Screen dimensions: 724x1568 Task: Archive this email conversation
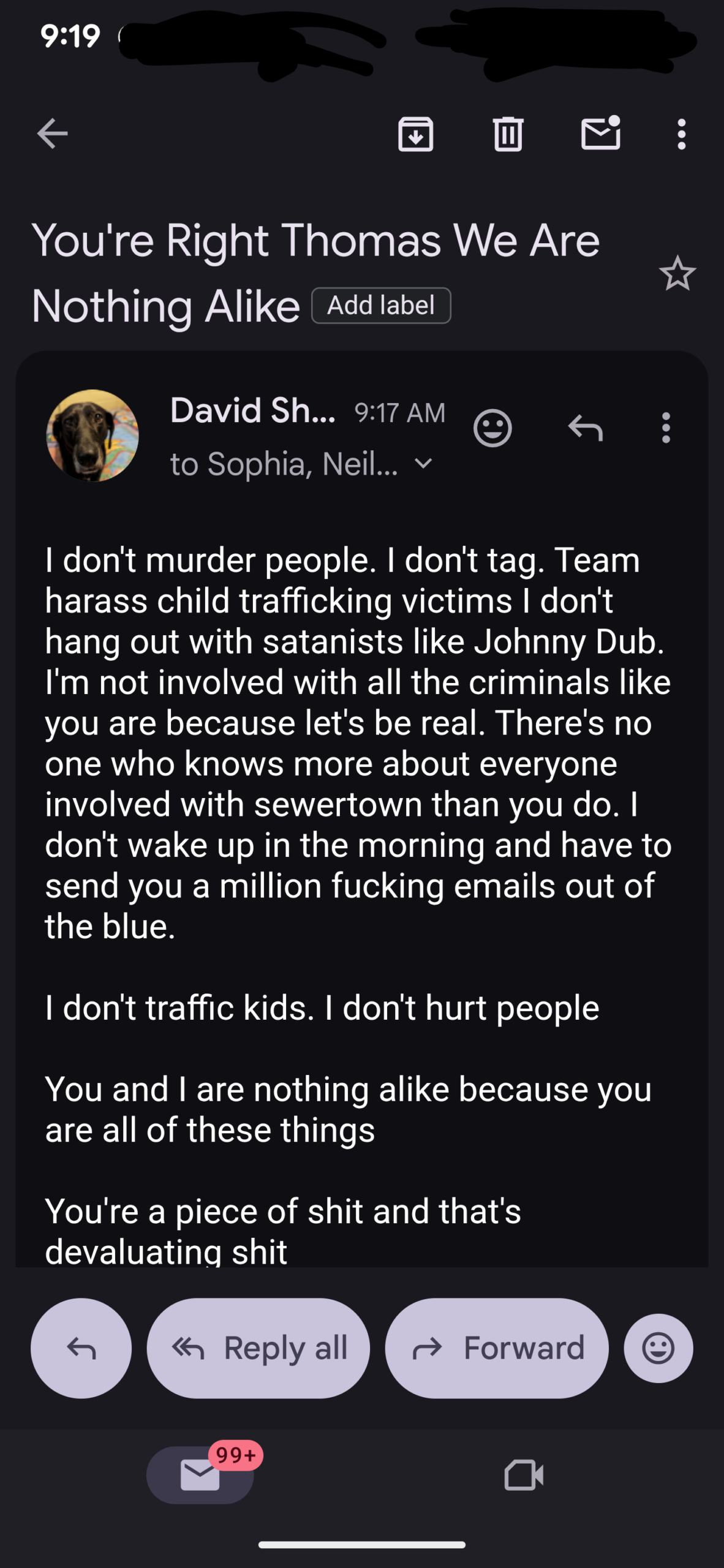[415, 134]
